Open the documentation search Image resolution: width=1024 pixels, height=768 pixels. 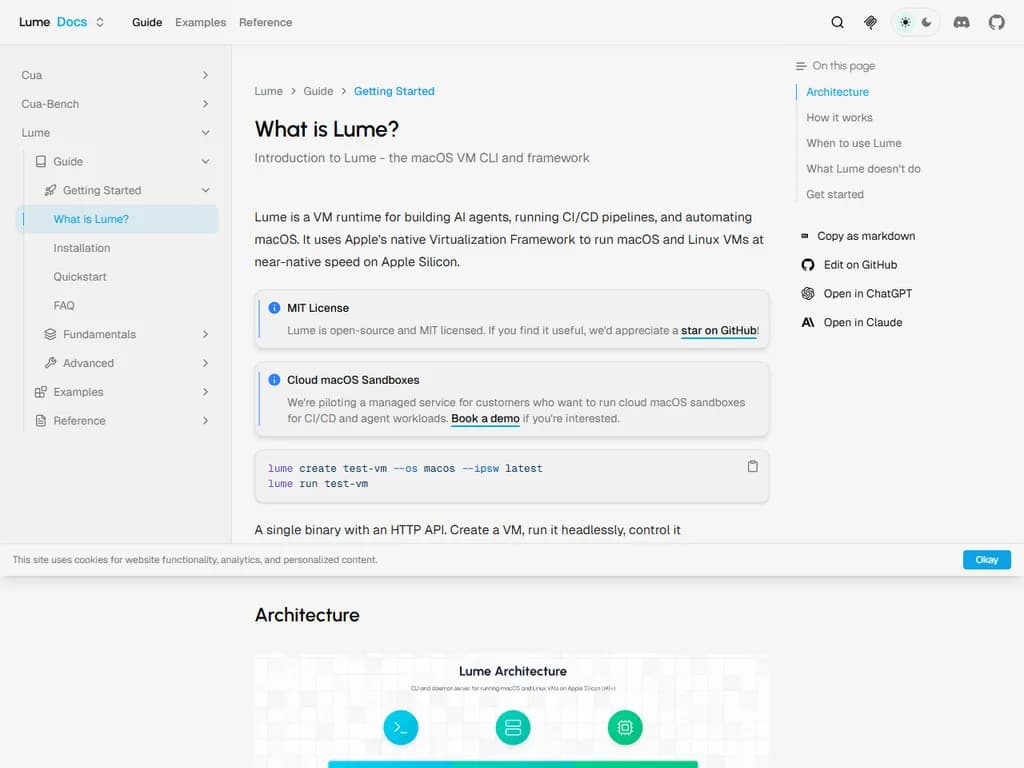coord(837,21)
